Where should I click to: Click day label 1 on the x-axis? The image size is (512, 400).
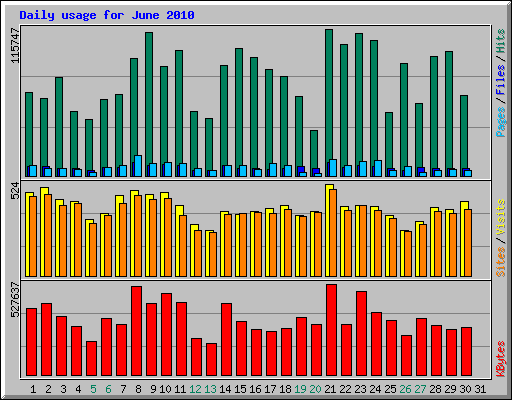point(33,389)
